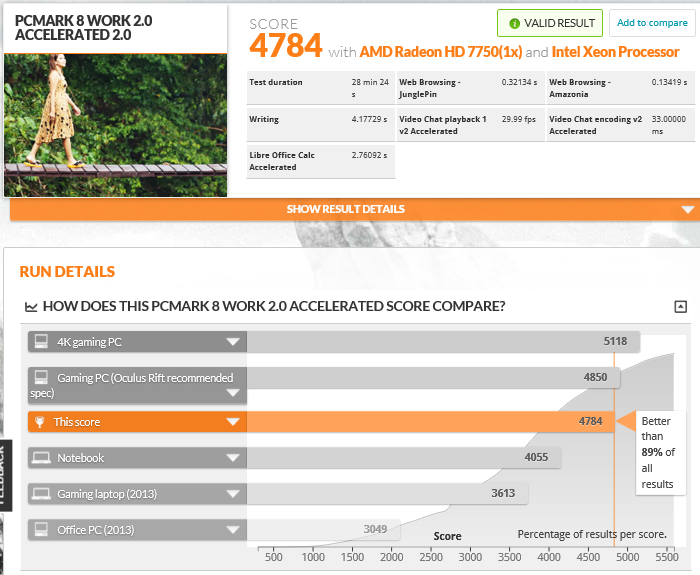Click the RUN DETAILS heading
The width and height of the screenshot is (700, 575).
click(67, 271)
